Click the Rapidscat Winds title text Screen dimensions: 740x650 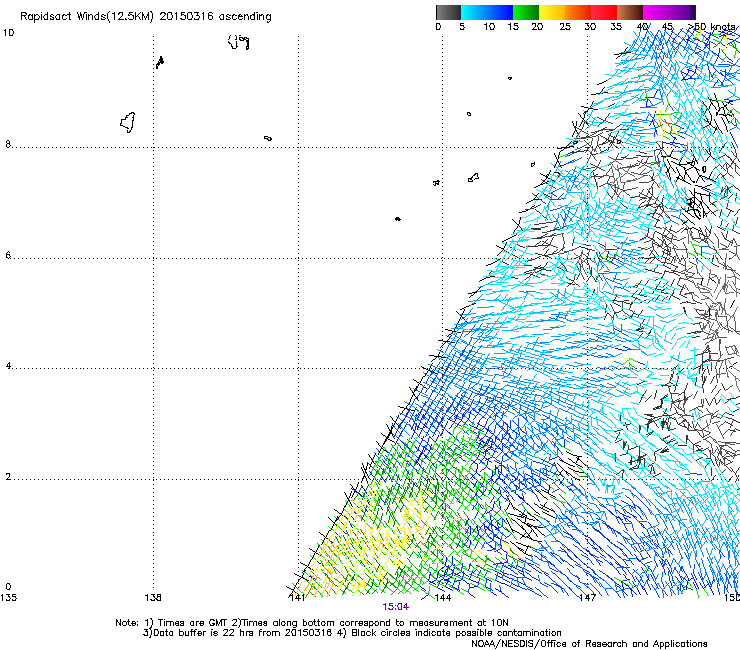[x=146, y=17]
